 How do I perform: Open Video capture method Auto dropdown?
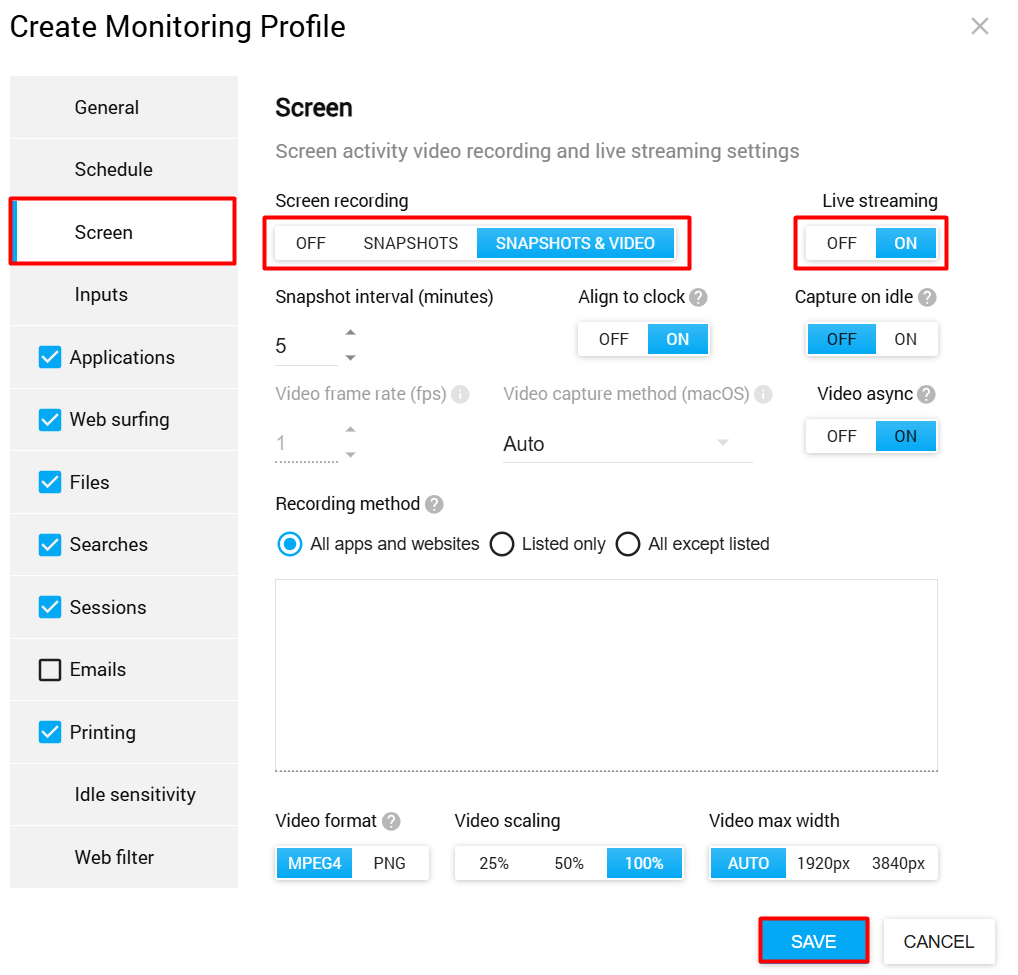[x=627, y=444]
